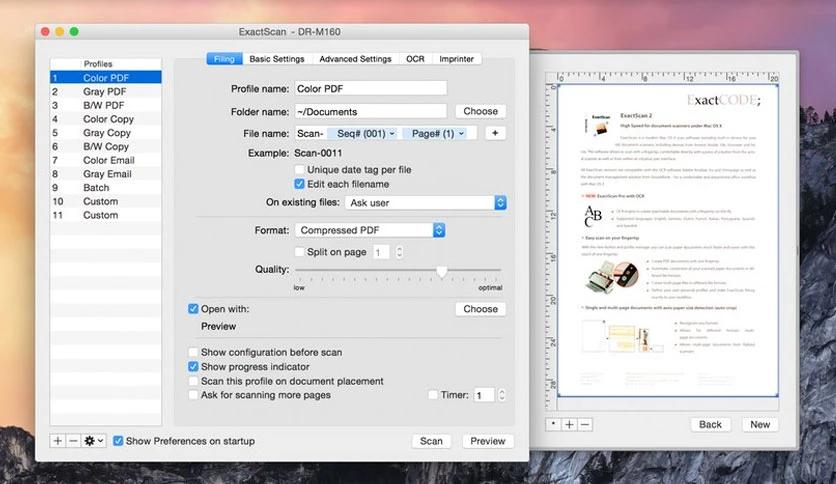This screenshot has width=836, height=484.
Task: Adjust the Split on page stepper
Action: tap(399, 252)
